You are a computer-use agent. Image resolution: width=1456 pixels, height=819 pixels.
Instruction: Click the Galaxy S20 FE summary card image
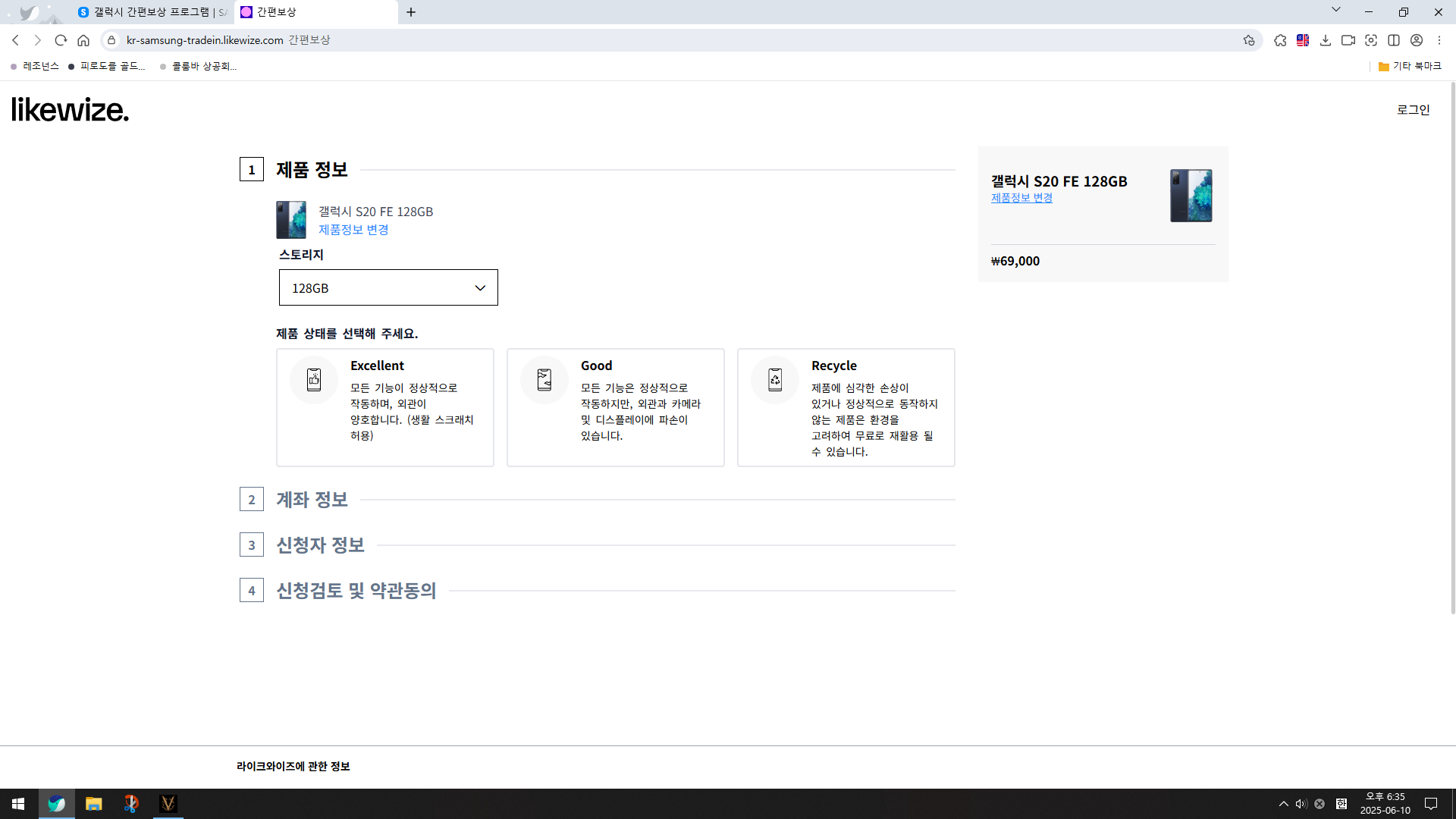point(1191,196)
